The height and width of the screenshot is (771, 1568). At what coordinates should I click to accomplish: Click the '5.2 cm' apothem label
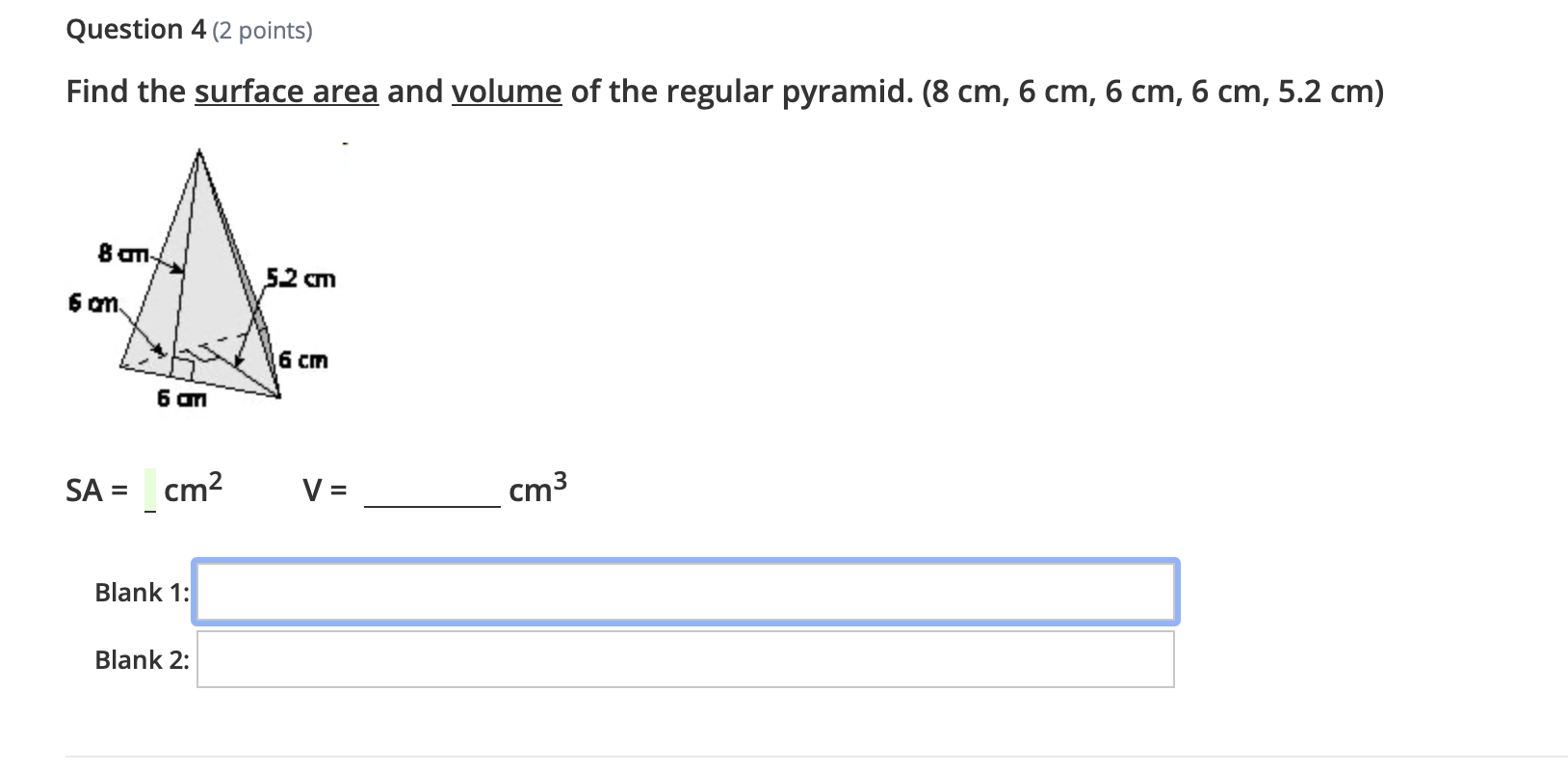tap(299, 279)
